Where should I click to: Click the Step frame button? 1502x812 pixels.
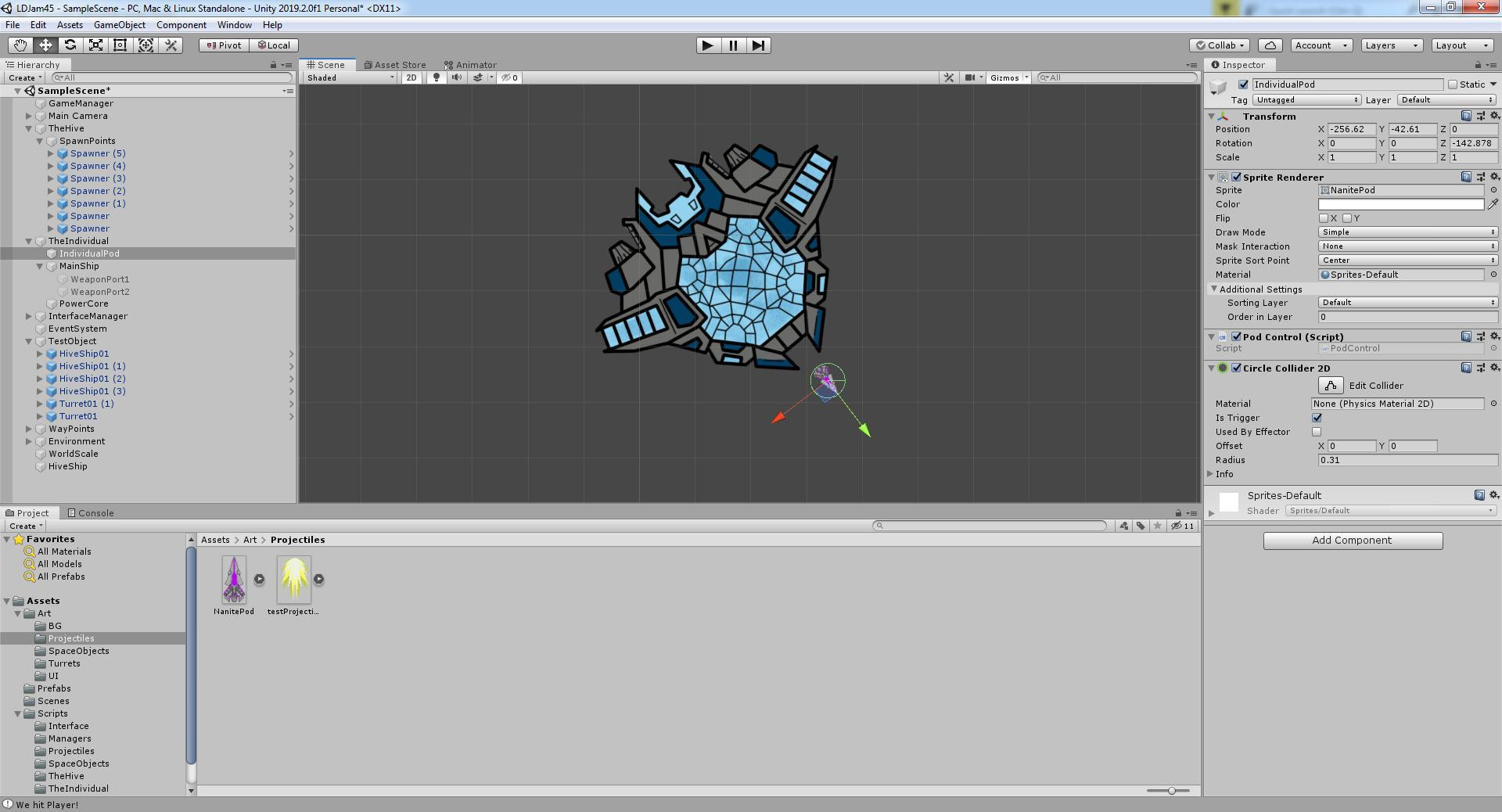coord(758,45)
